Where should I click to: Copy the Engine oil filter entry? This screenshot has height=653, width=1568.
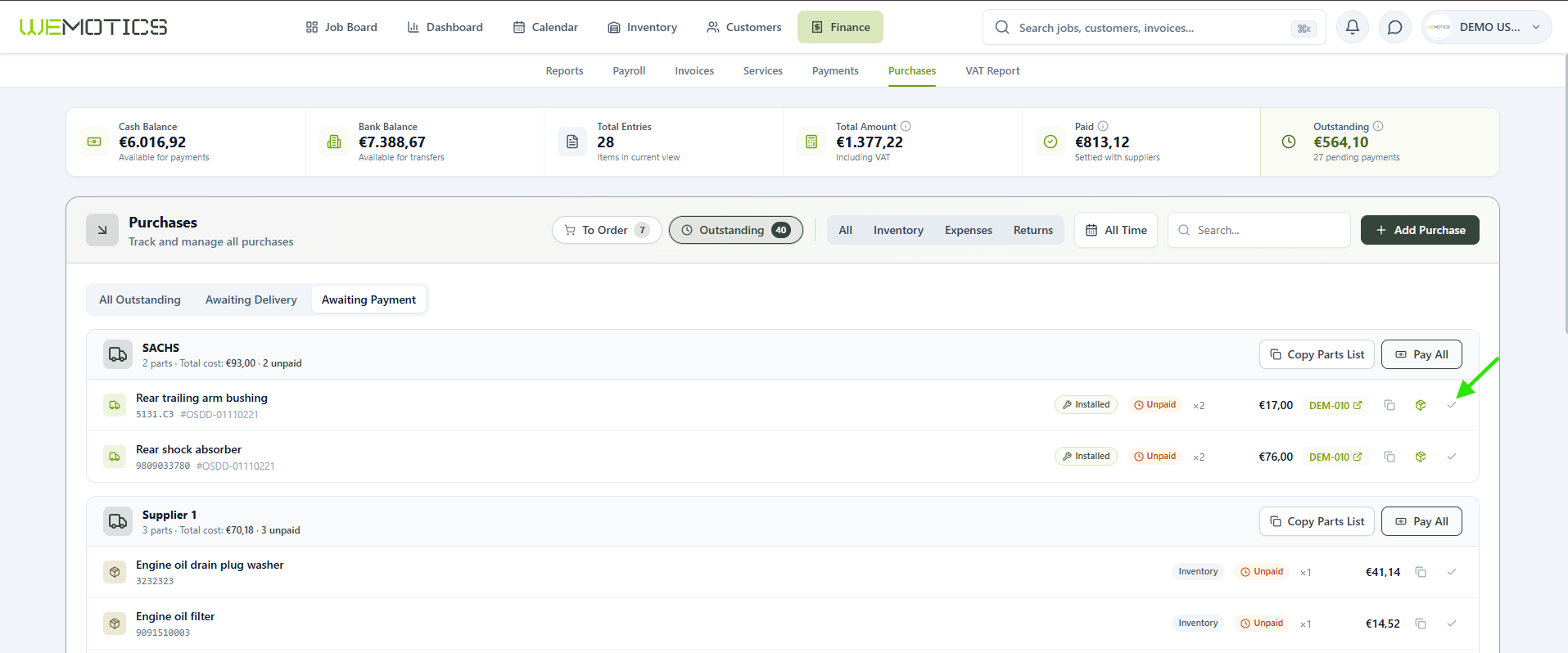click(1421, 624)
